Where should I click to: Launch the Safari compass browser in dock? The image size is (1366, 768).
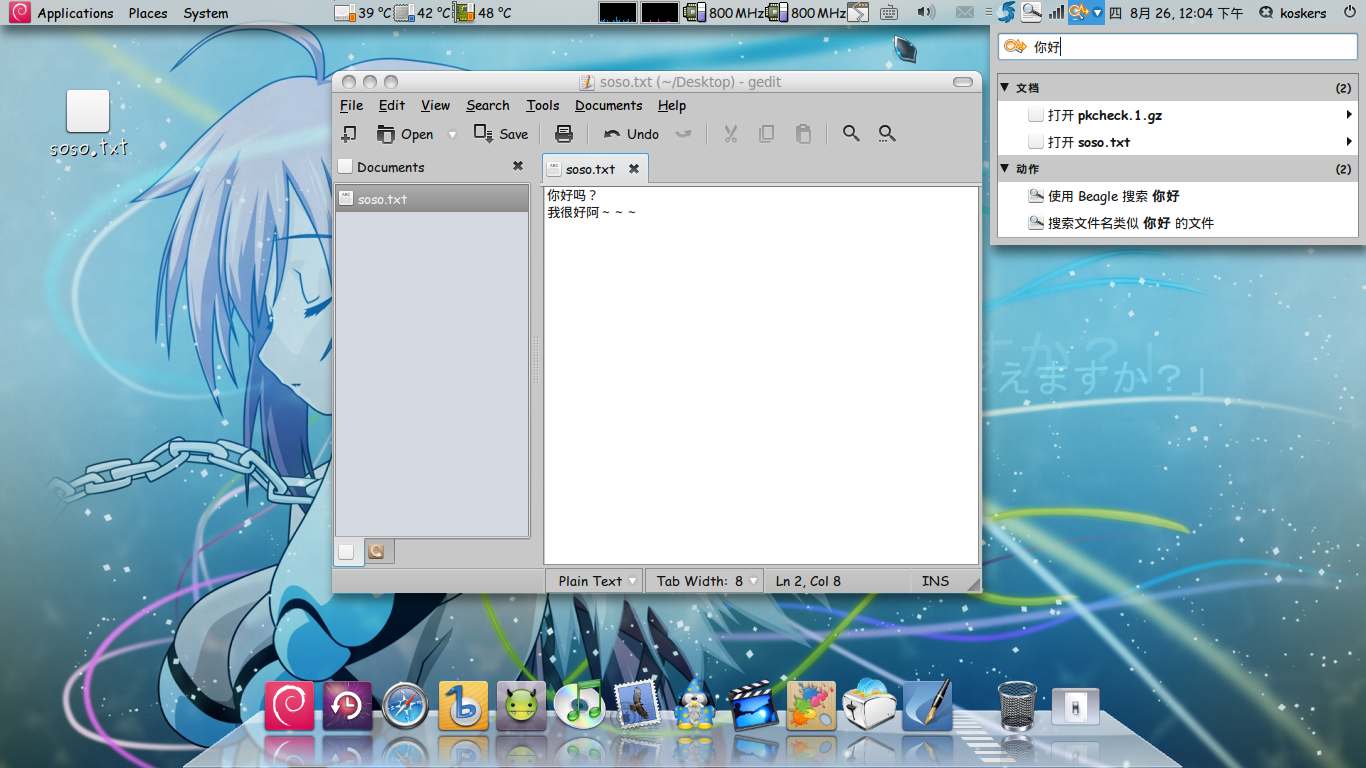click(405, 707)
